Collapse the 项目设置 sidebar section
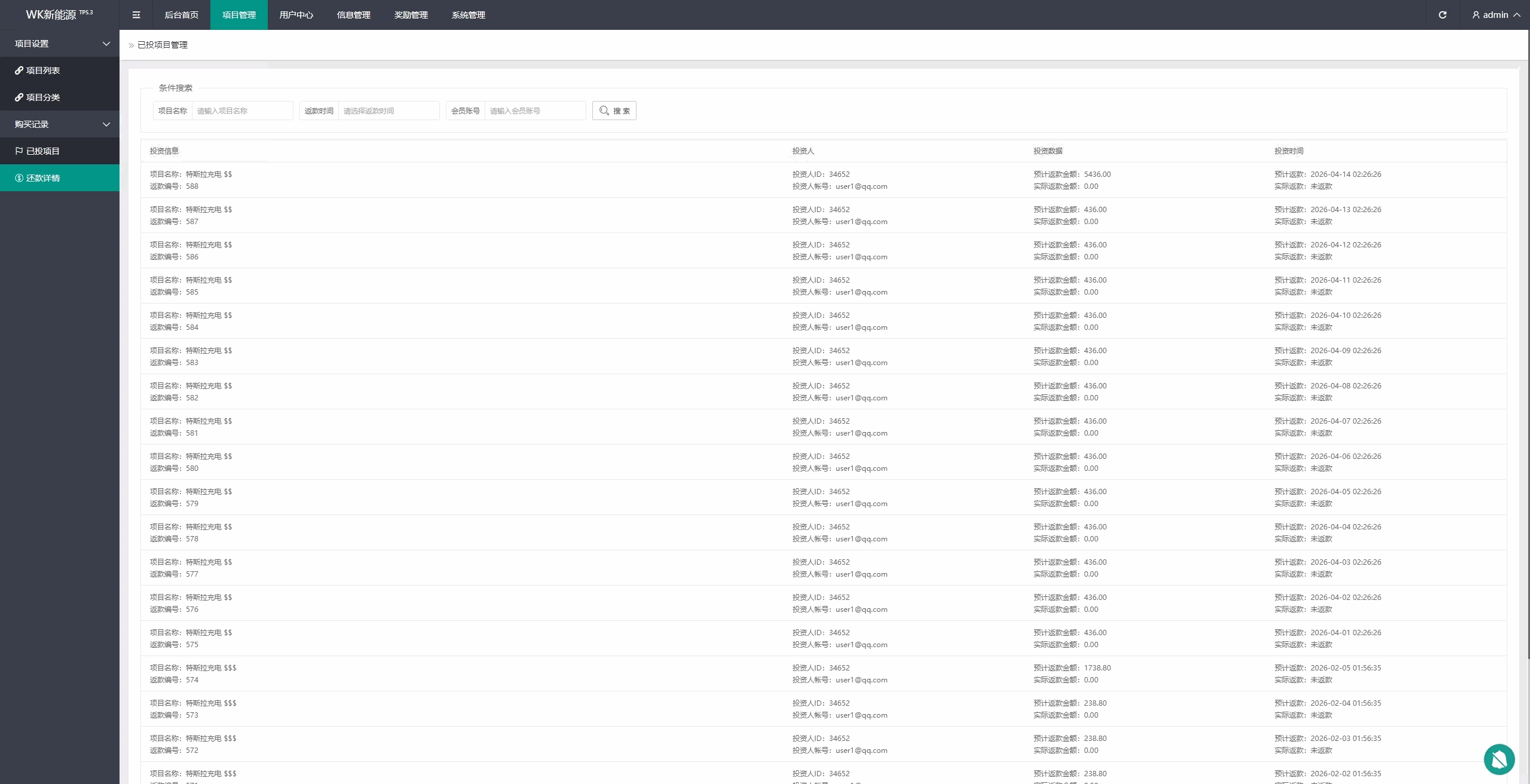This screenshot has width=1530, height=784. pyautogui.click(x=106, y=44)
